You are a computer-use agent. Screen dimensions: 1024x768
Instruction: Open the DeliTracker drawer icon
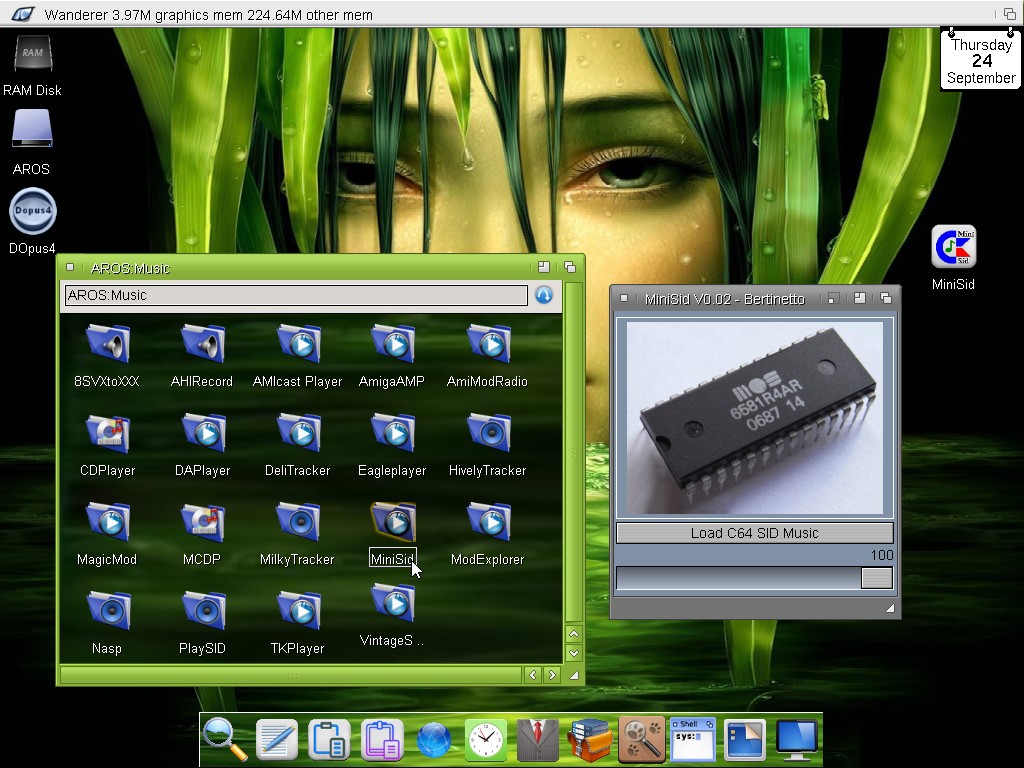coord(297,433)
